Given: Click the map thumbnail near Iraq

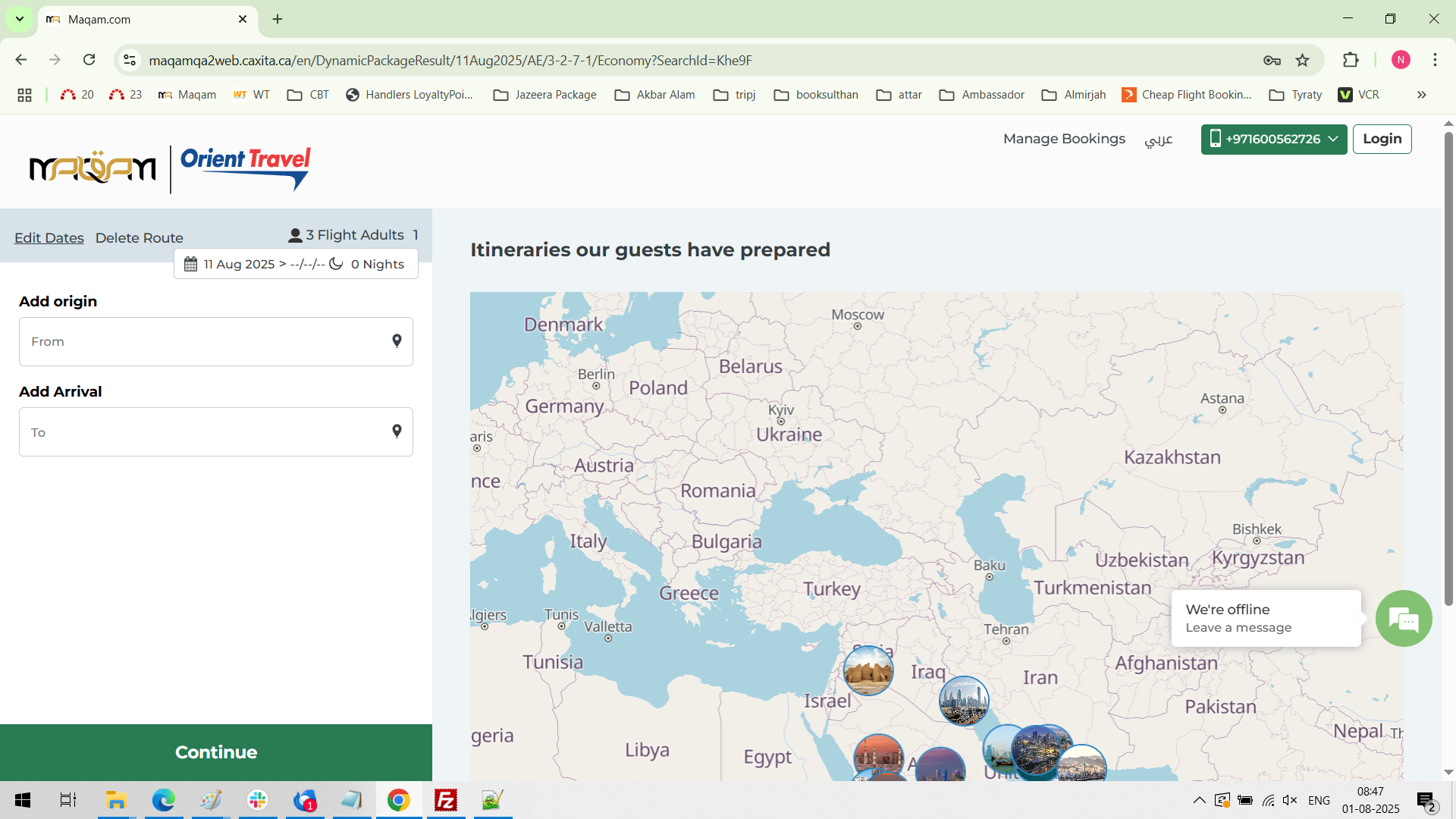Looking at the screenshot, I should point(963,701).
